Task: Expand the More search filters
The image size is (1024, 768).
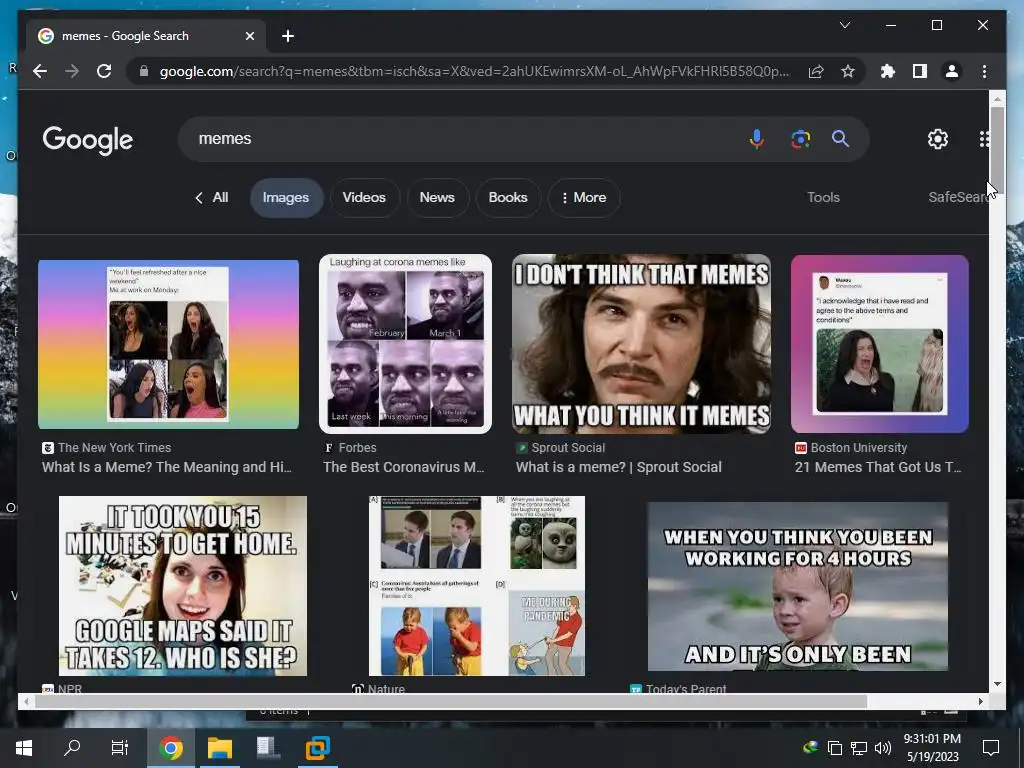Action: [x=584, y=197]
